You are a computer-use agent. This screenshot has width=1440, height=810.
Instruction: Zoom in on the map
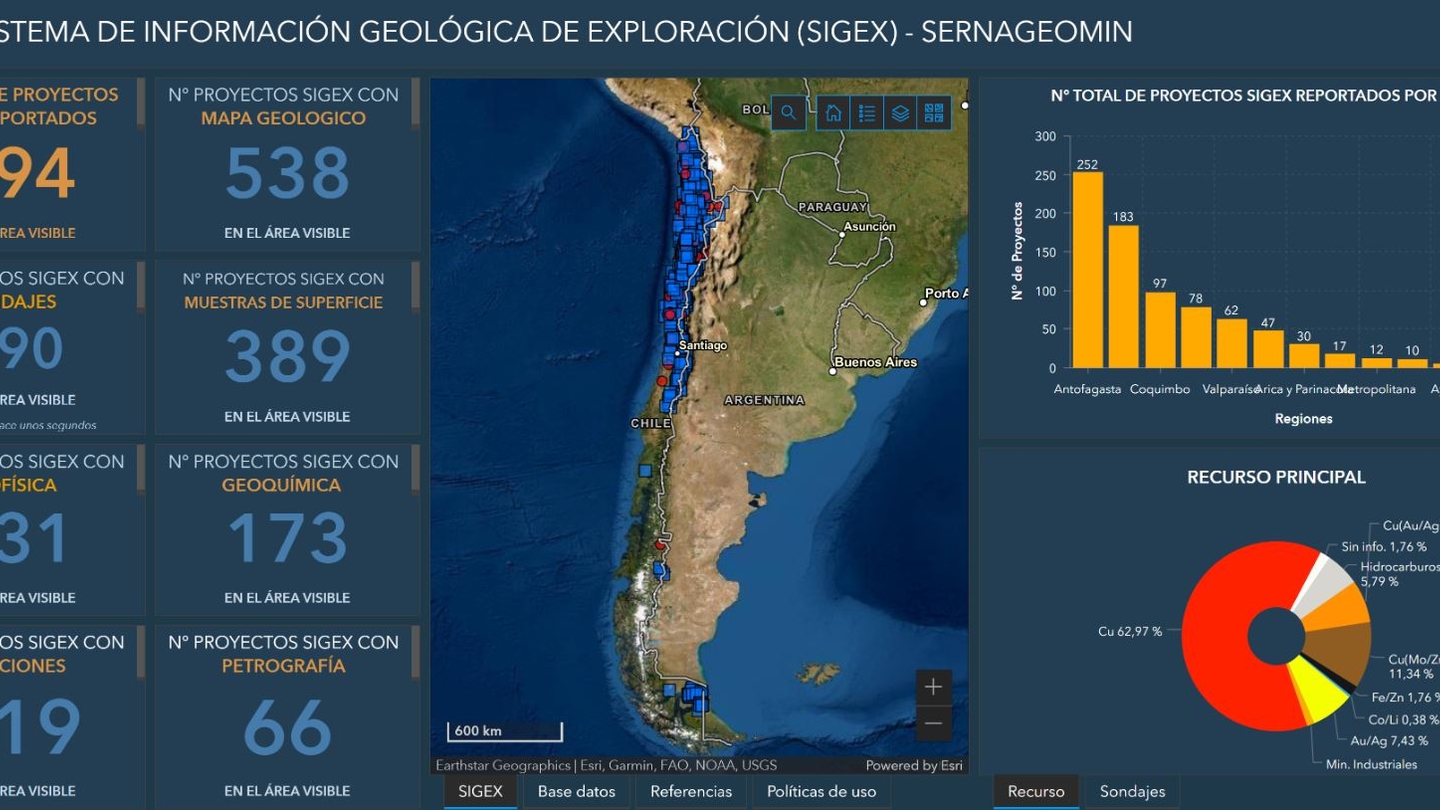coord(933,687)
